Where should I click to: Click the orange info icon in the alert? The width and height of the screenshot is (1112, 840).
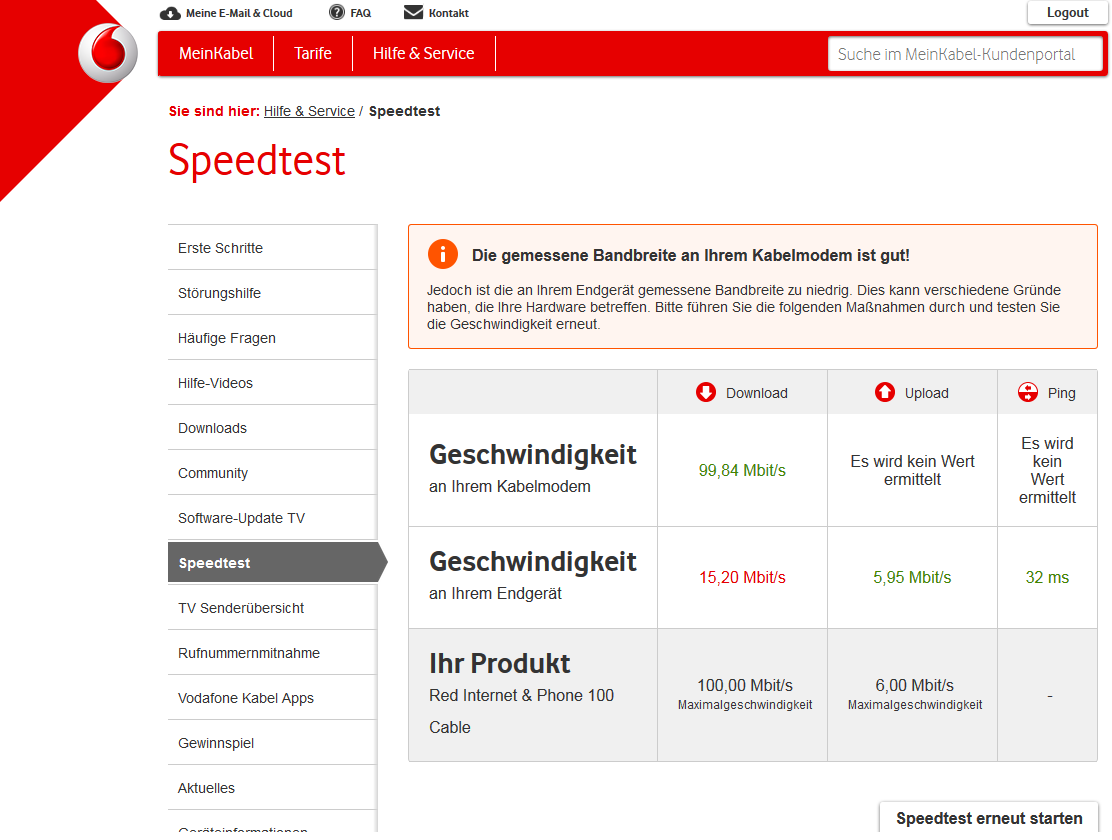(443, 254)
